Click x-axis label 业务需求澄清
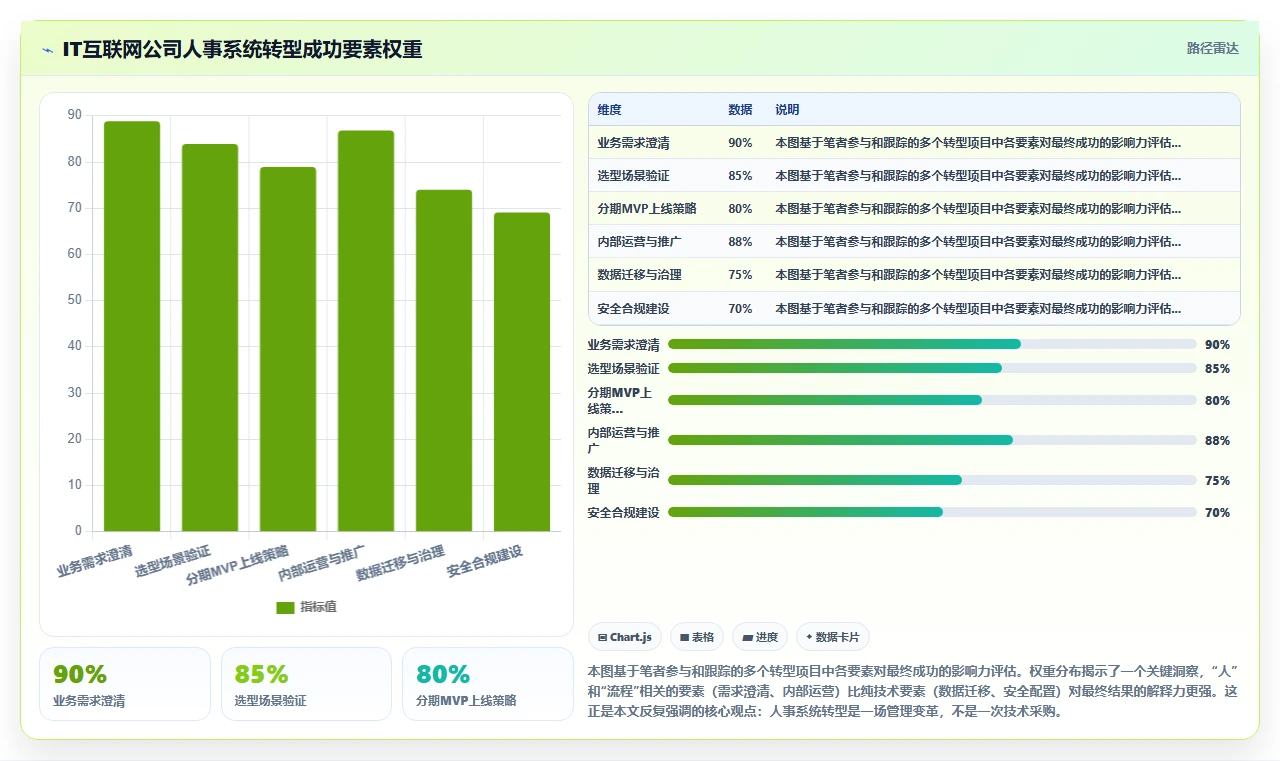Viewport: 1280px width, 761px height. pyautogui.click(x=96, y=560)
